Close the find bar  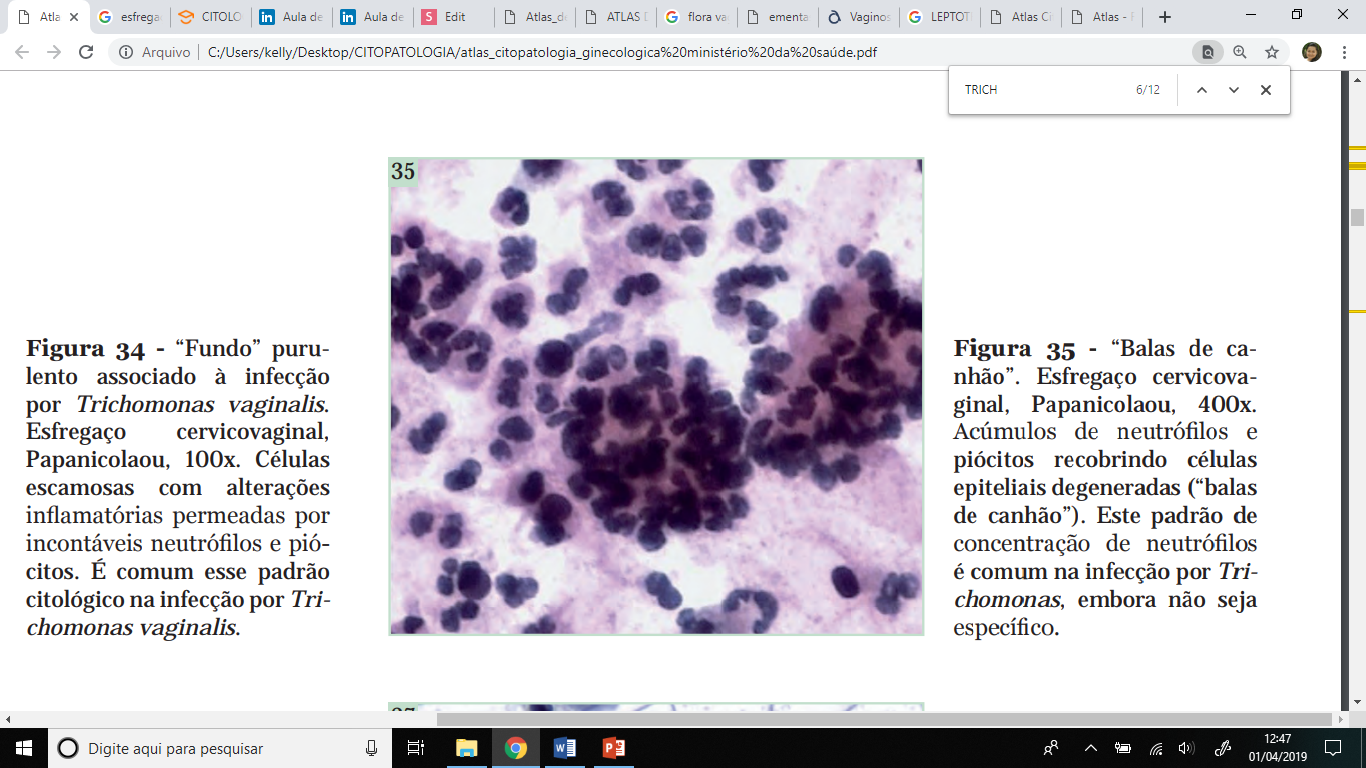1266,90
